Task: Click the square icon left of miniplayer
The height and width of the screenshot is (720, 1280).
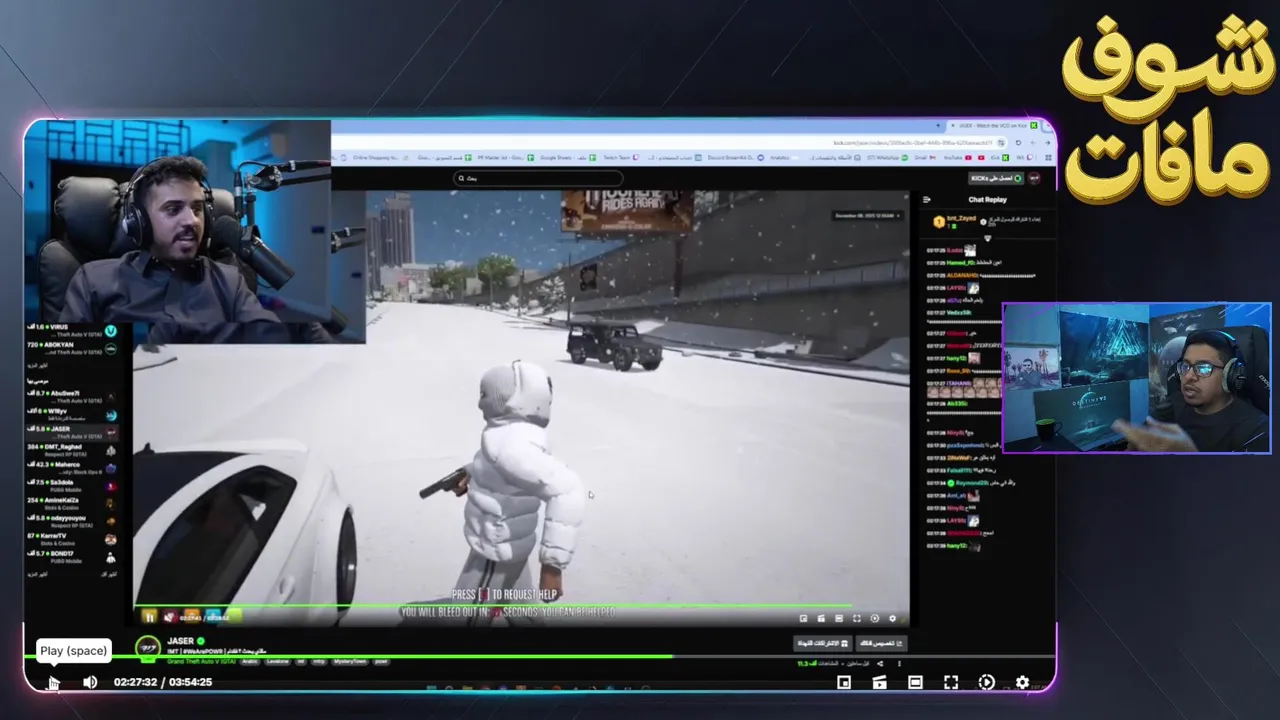Action: point(844,682)
